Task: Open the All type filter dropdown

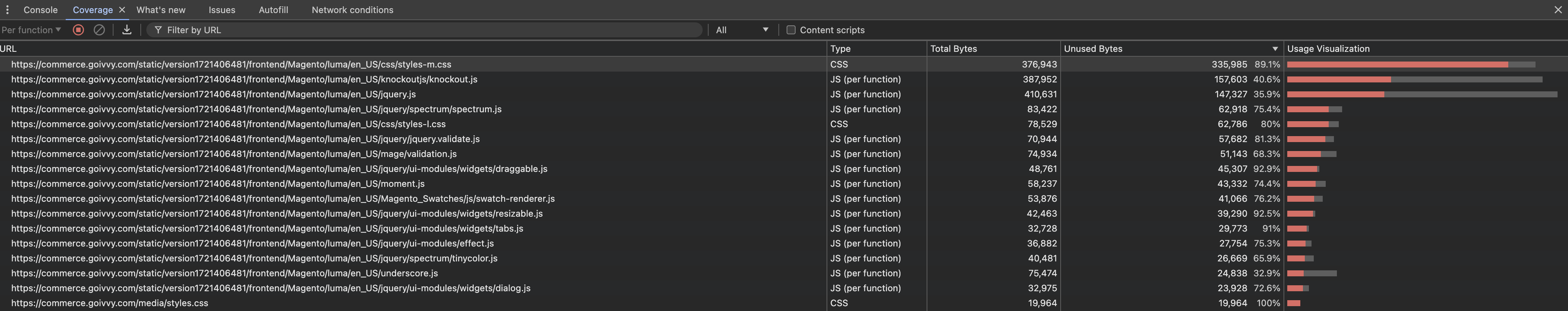Action: tap(742, 30)
